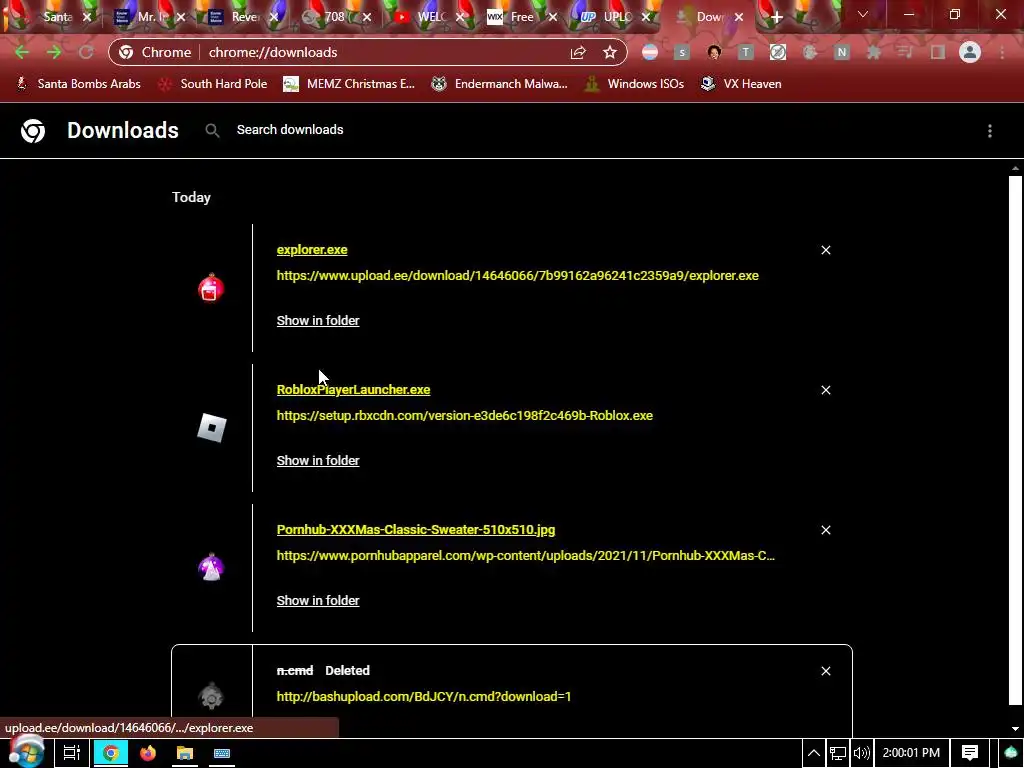This screenshot has width=1024, height=768.
Task: Open the extension with the 'T' icon
Action: pyautogui.click(x=746, y=52)
